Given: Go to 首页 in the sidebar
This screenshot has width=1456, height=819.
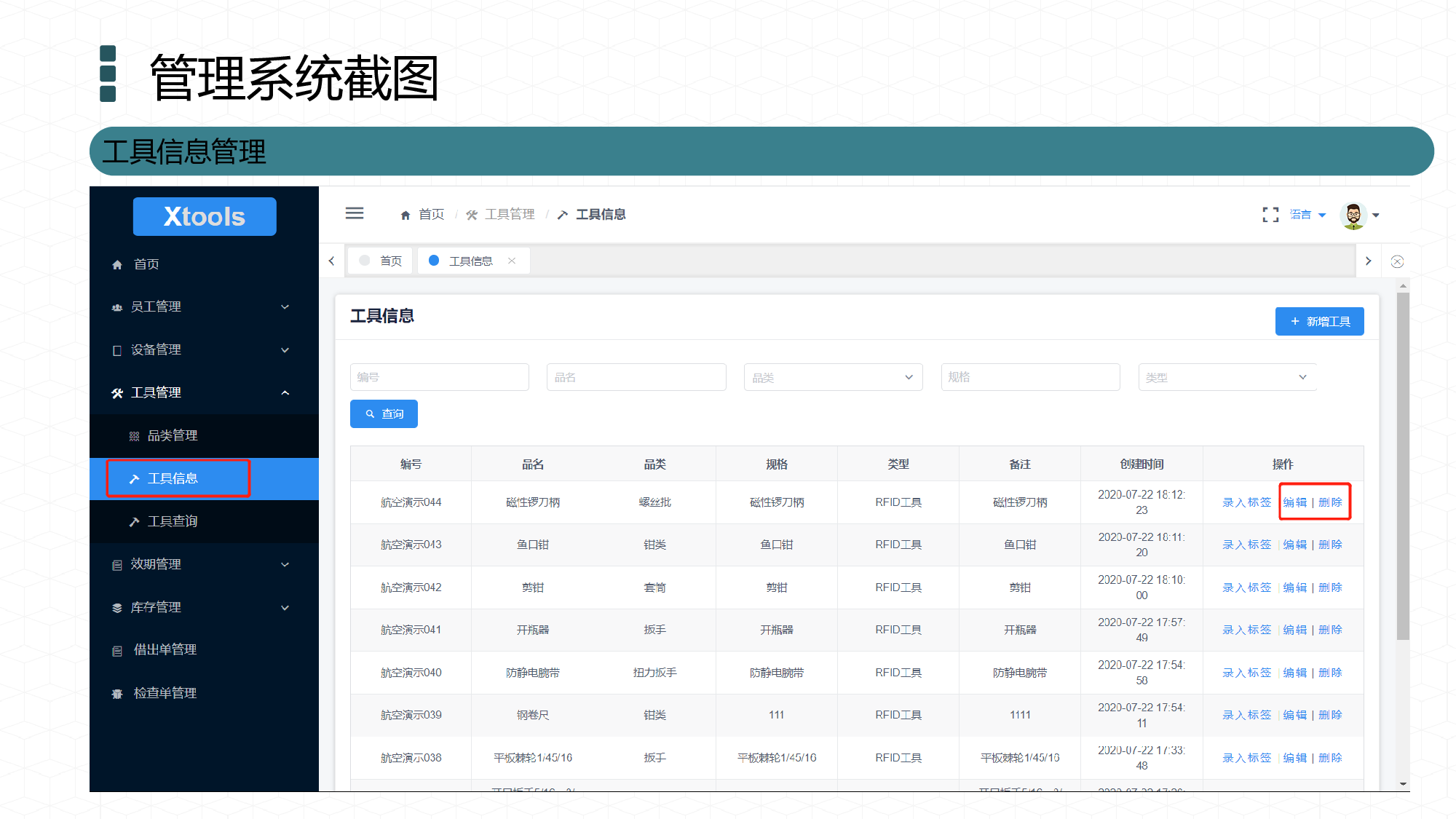Looking at the screenshot, I should [x=205, y=264].
